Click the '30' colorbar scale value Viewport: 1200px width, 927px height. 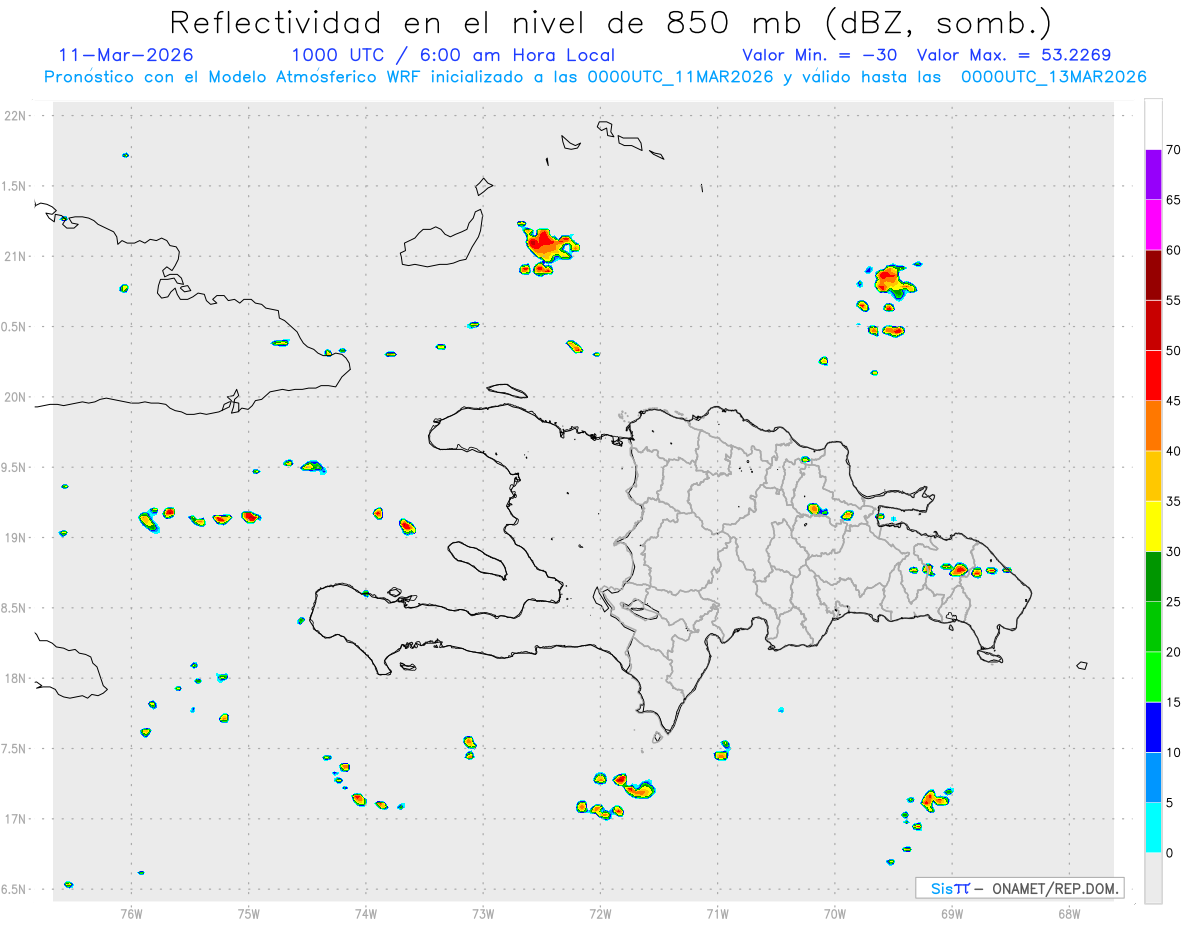tap(1174, 552)
